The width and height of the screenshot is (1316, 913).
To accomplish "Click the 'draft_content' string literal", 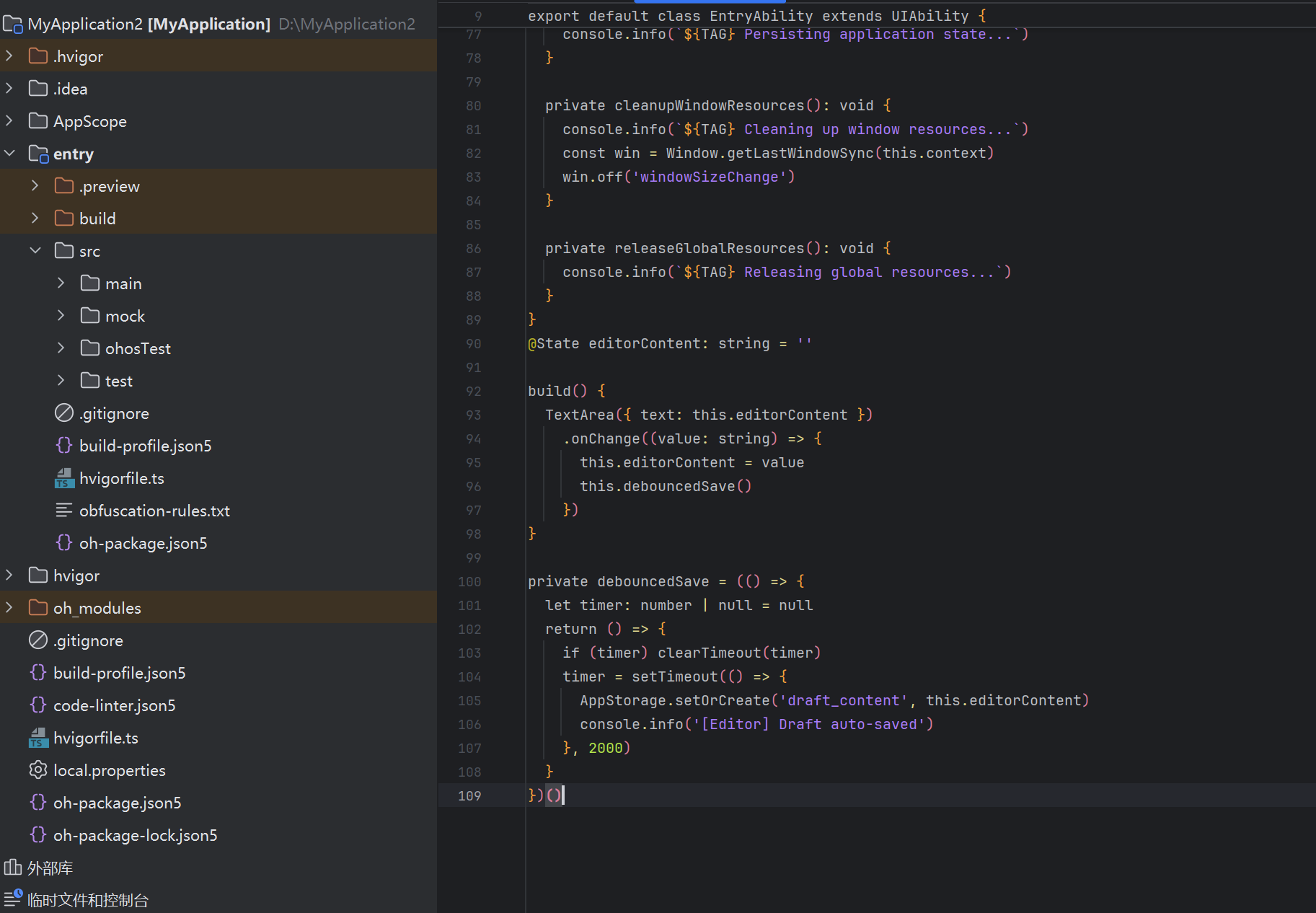I will pos(844,700).
